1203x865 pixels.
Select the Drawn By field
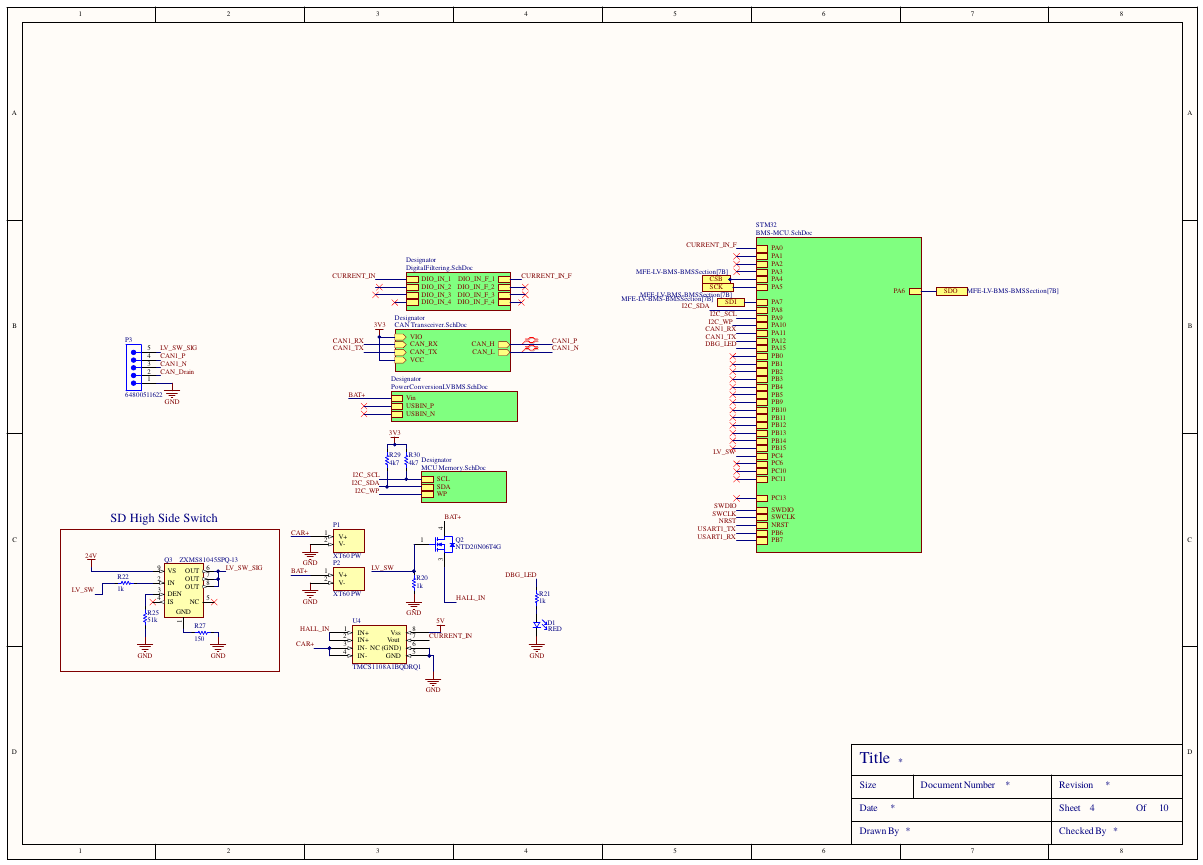click(951, 831)
